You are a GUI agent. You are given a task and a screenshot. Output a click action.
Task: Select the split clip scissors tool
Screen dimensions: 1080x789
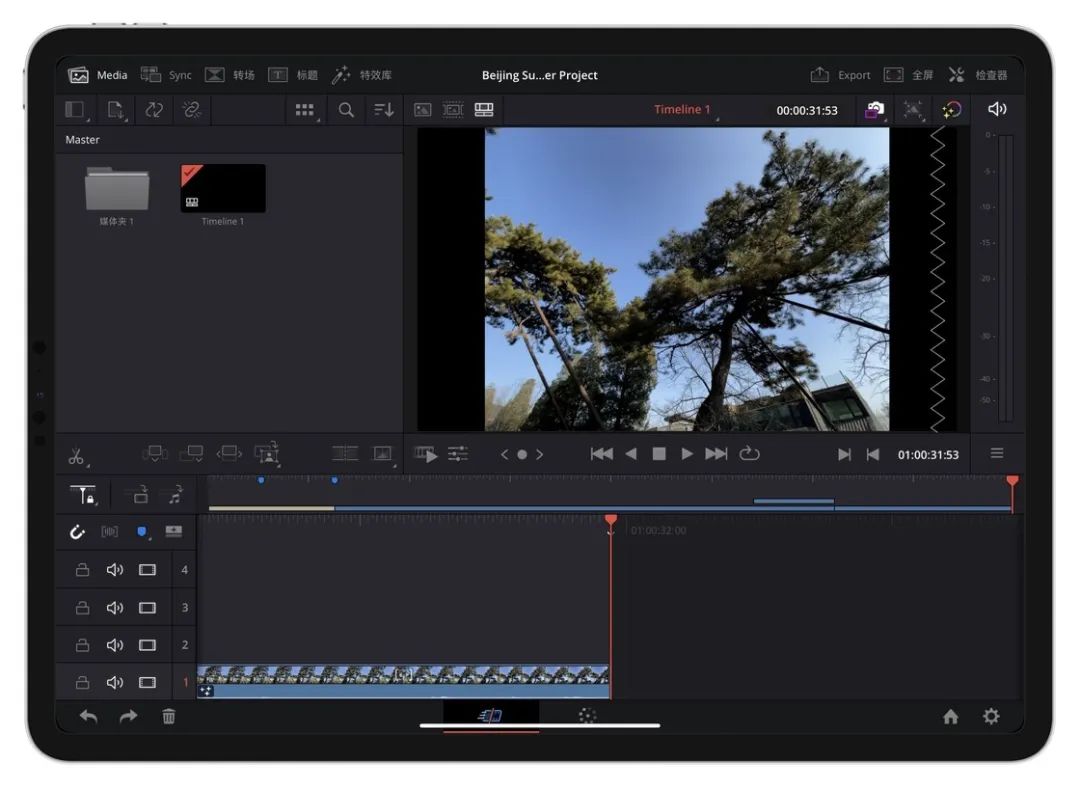point(76,456)
